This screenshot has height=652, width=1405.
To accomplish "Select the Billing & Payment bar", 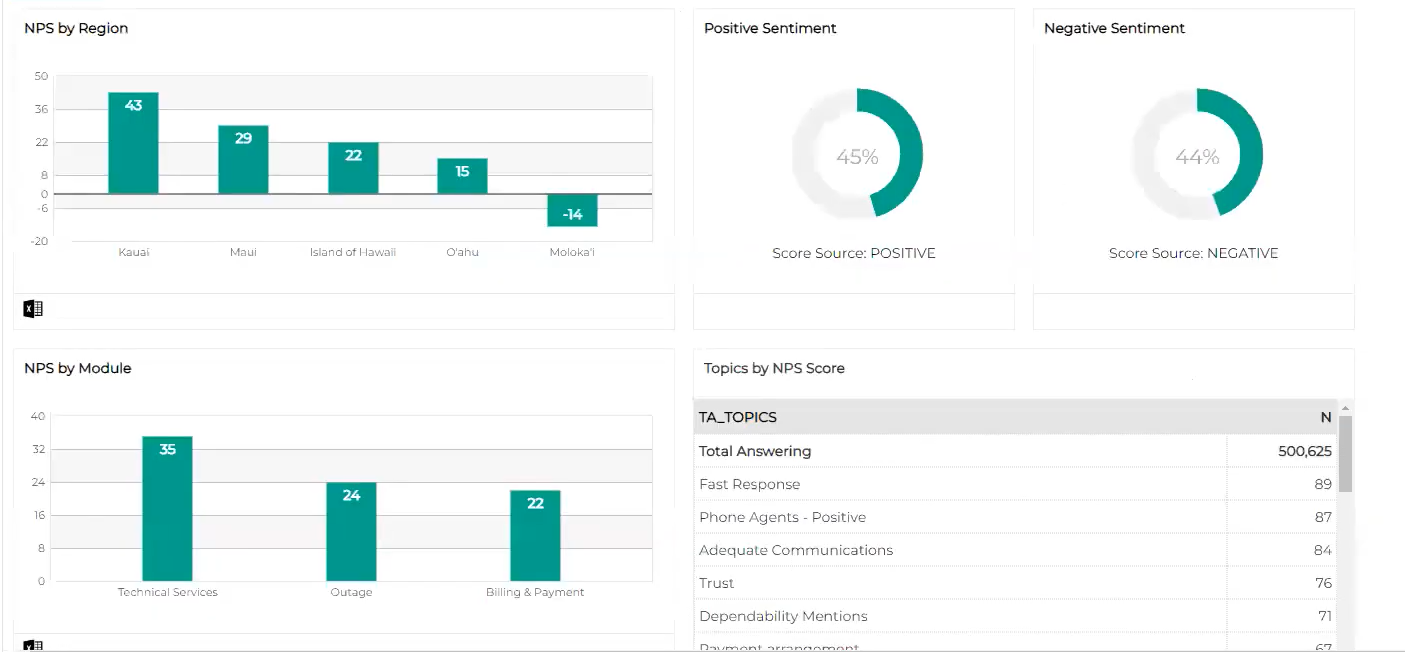I will [535, 535].
